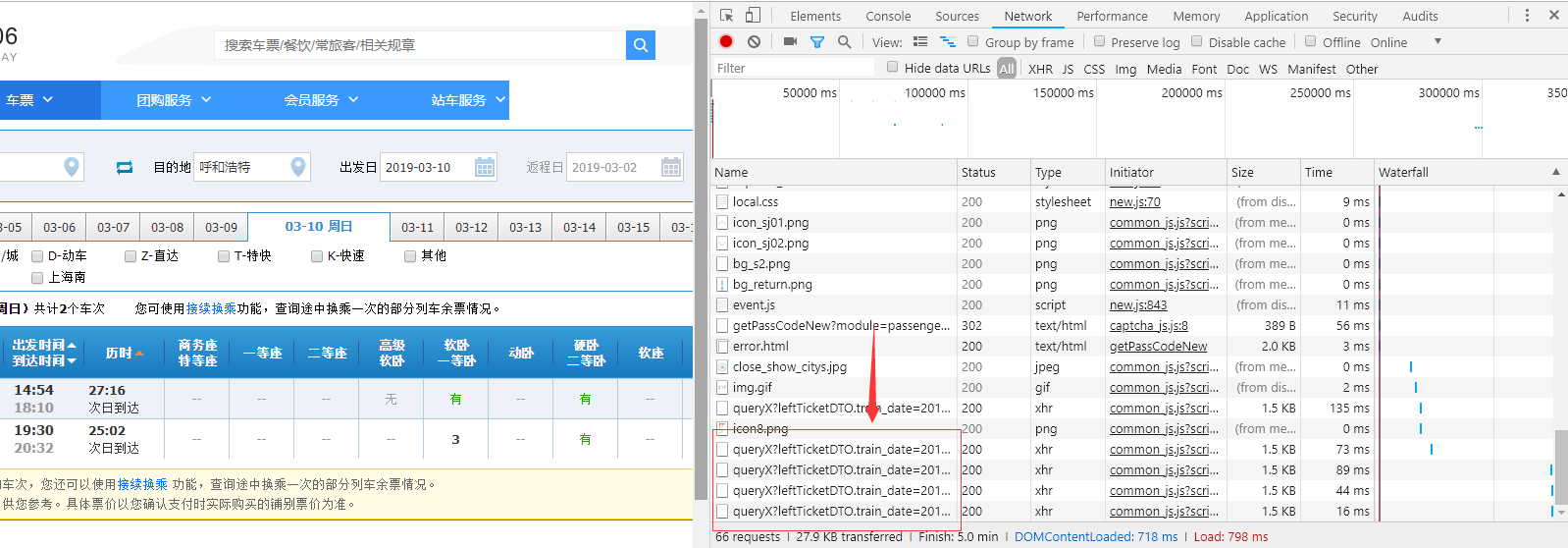
Task: Open network search magnifier icon
Action: coord(844,42)
